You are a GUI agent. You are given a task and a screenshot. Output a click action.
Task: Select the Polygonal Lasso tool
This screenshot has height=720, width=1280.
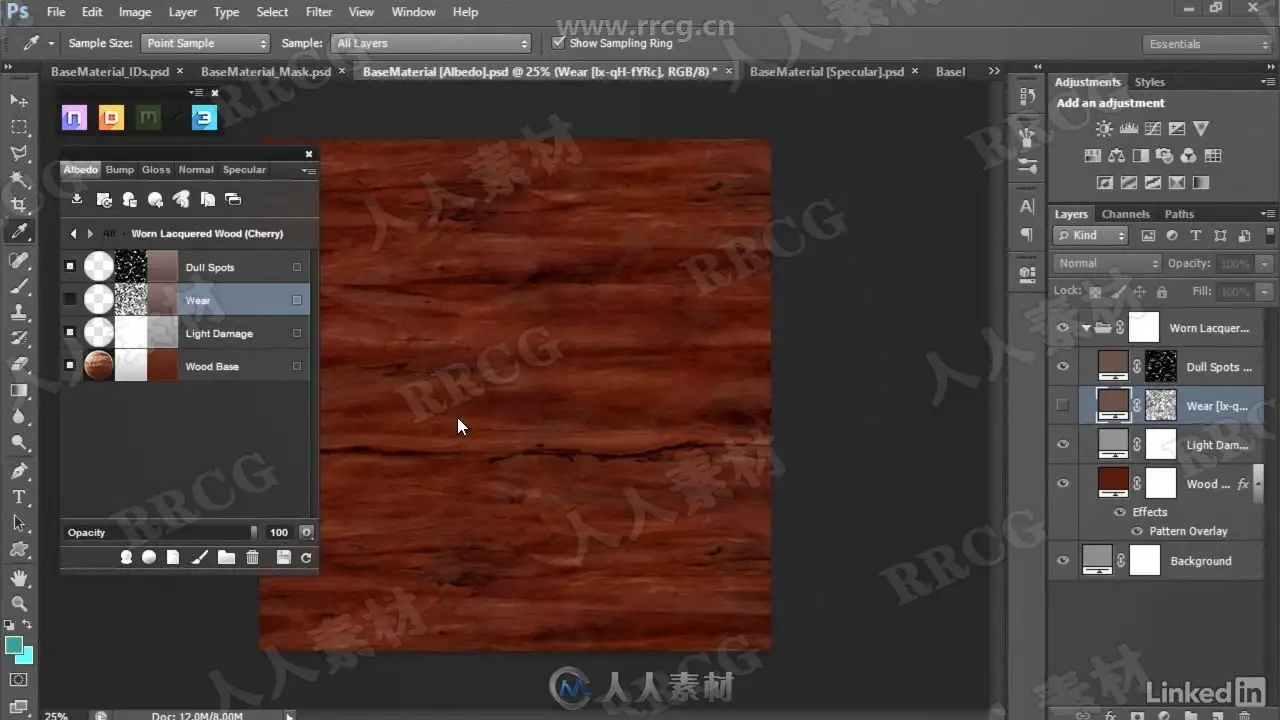[x=19, y=153]
